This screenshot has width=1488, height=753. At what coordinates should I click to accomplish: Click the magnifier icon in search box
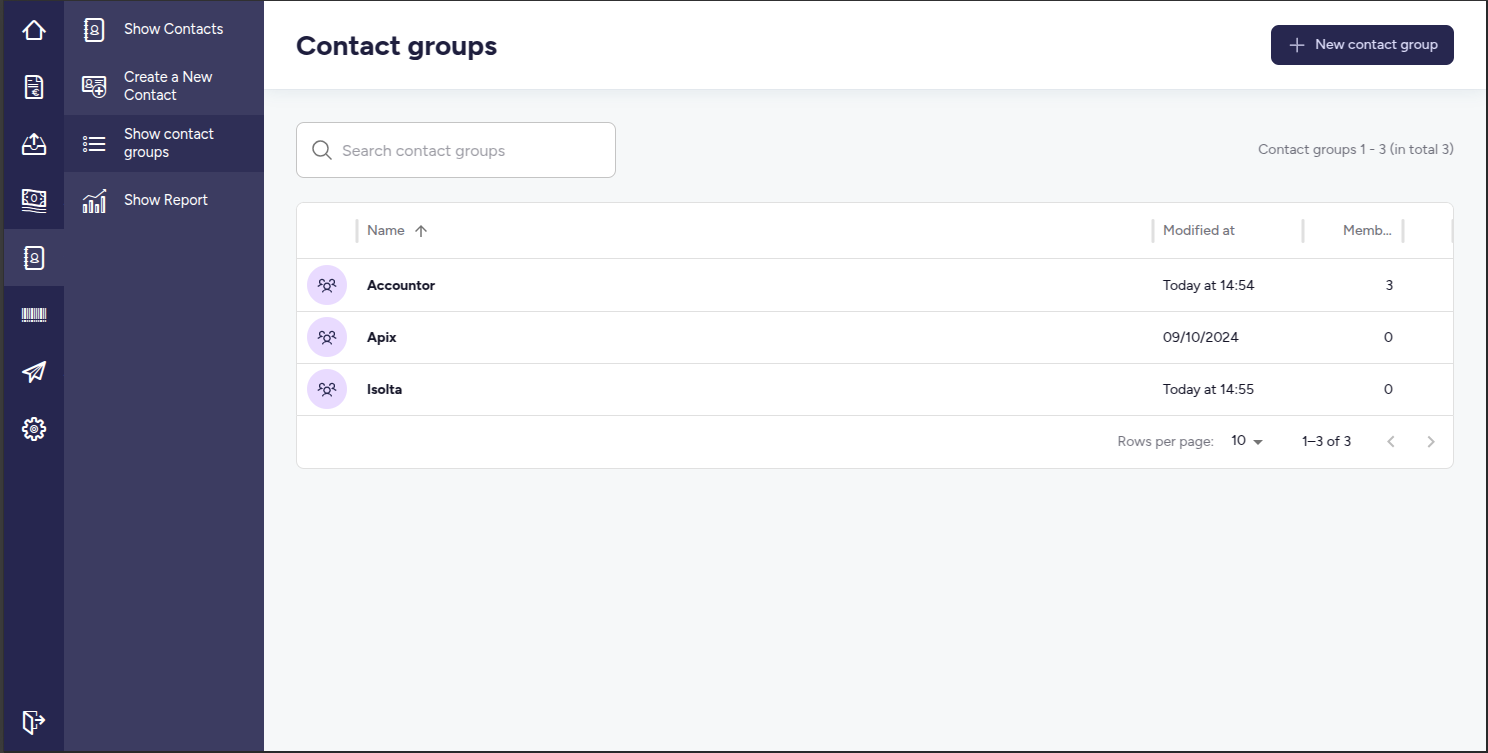coord(321,150)
